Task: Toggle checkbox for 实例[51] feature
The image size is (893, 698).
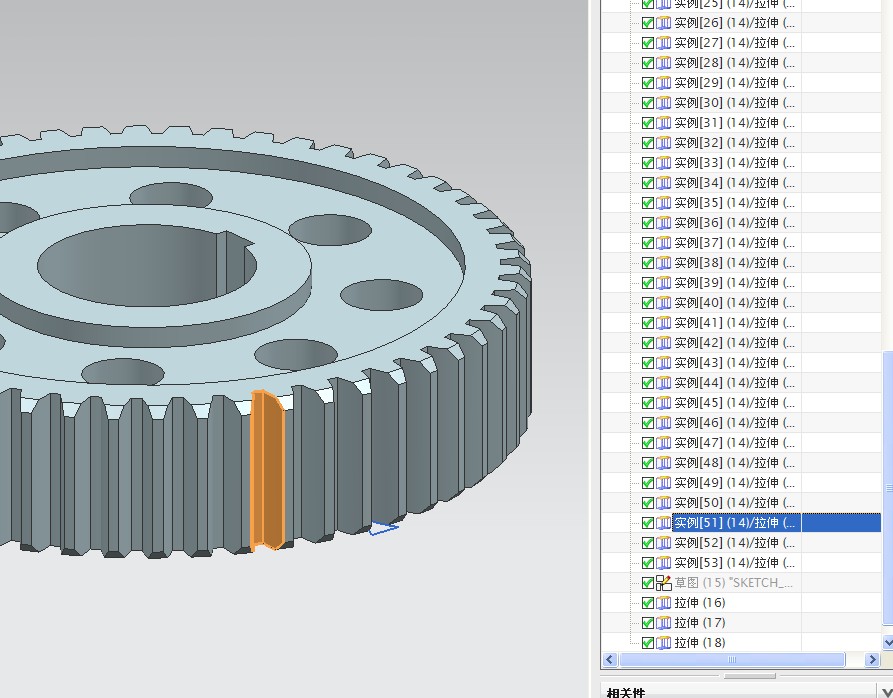Action: [x=648, y=523]
